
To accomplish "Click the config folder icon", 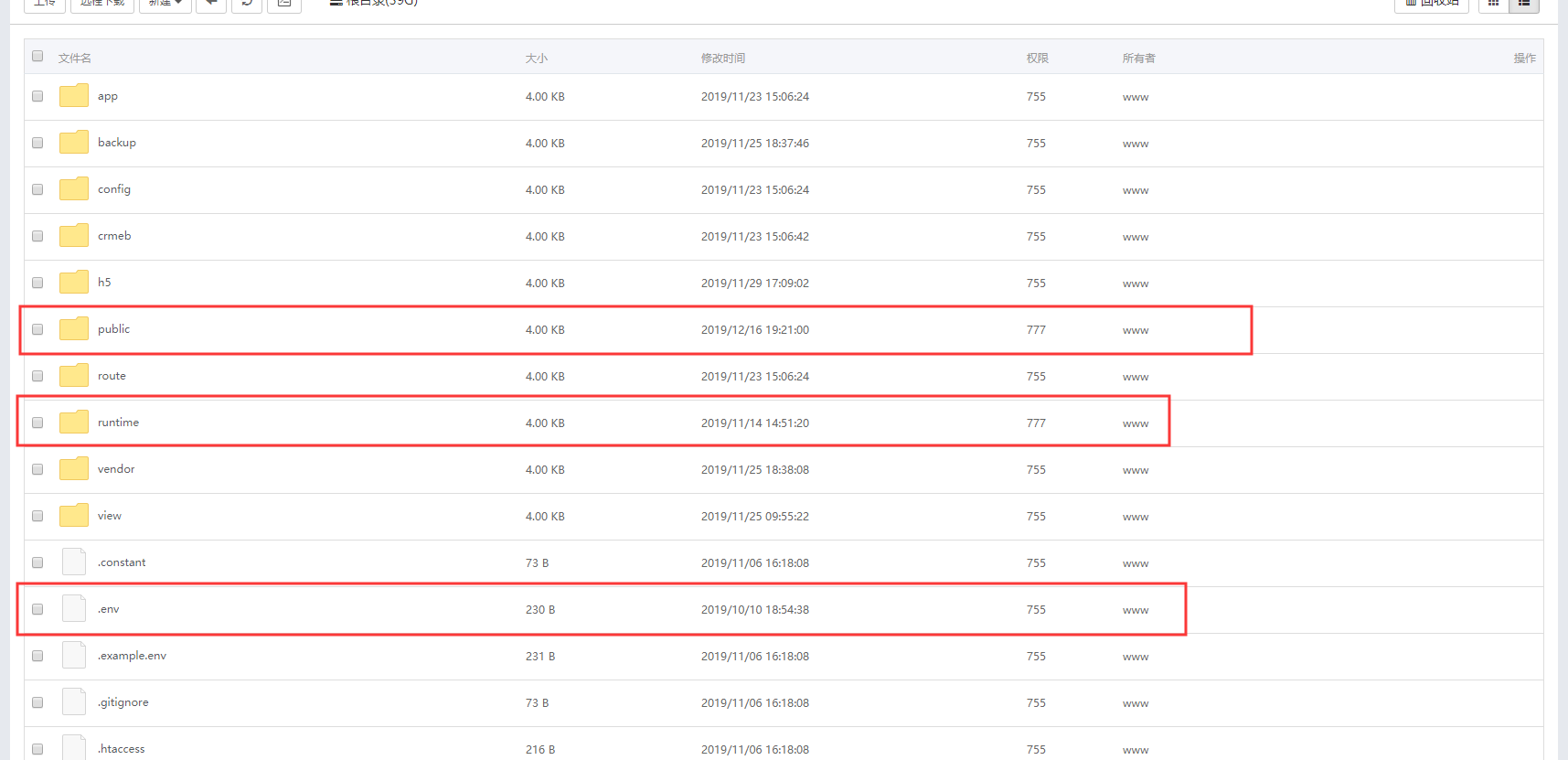I will coord(74,189).
